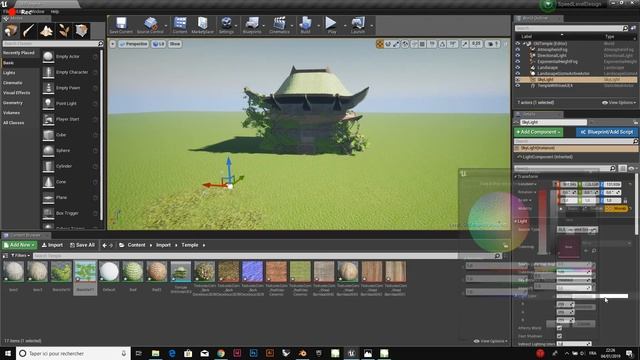The height and width of the screenshot is (360, 640).
Task: Toggle visibility of Landscape actor
Action: (518, 67)
